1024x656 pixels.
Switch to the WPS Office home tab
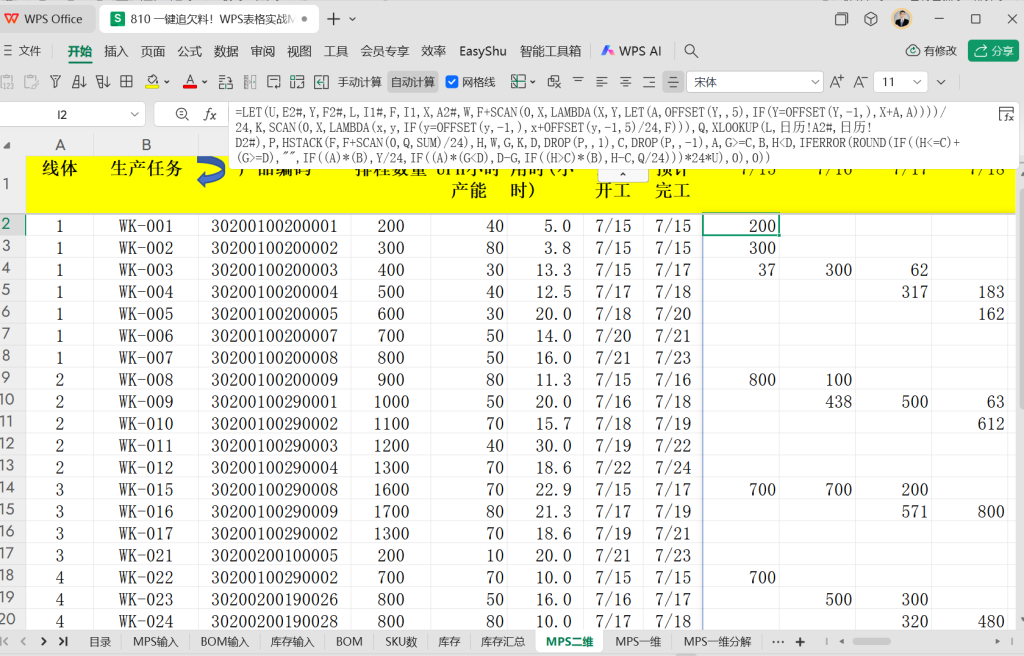[x=44, y=19]
